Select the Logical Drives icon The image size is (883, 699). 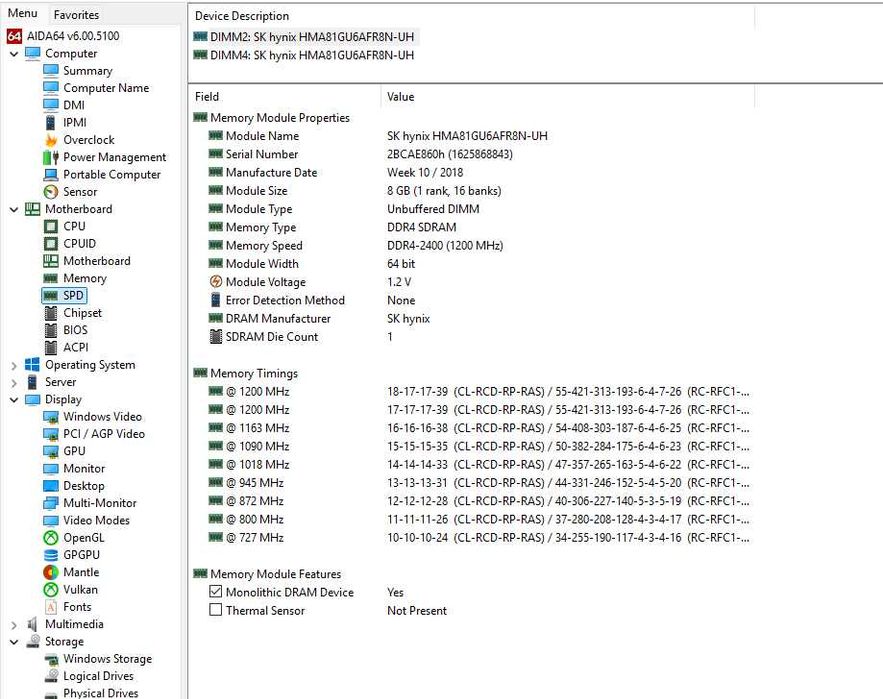[x=51, y=676]
